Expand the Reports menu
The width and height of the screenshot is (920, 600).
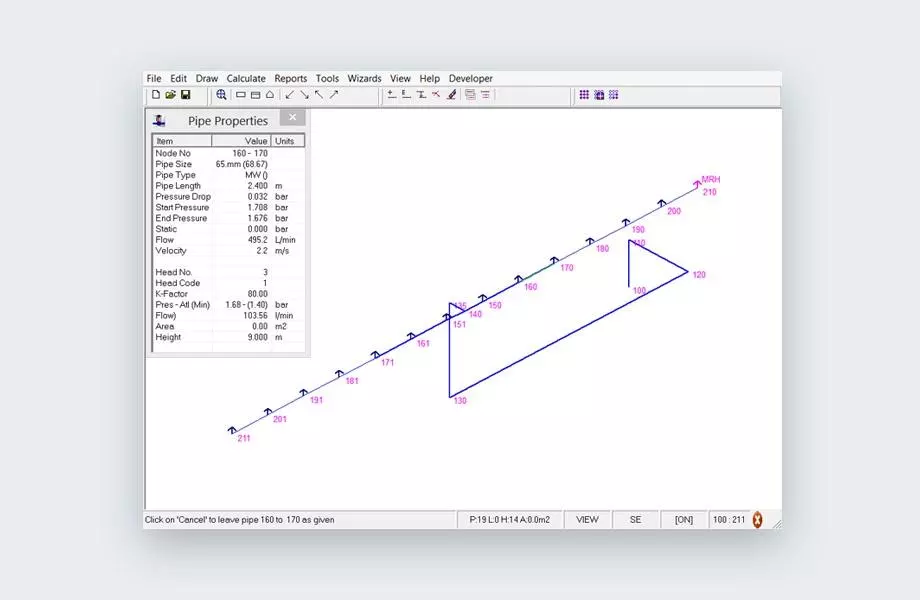pyautogui.click(x=291, y=78)
